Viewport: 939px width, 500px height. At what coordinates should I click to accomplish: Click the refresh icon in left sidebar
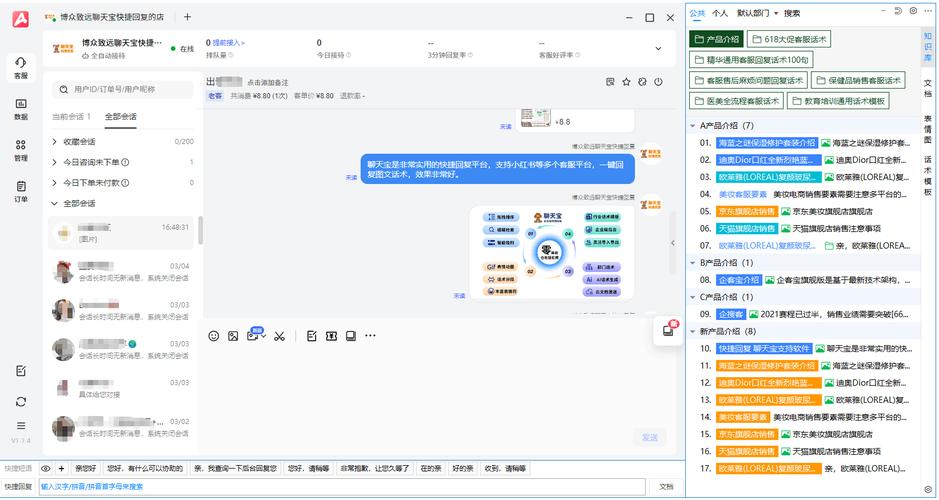20,401
